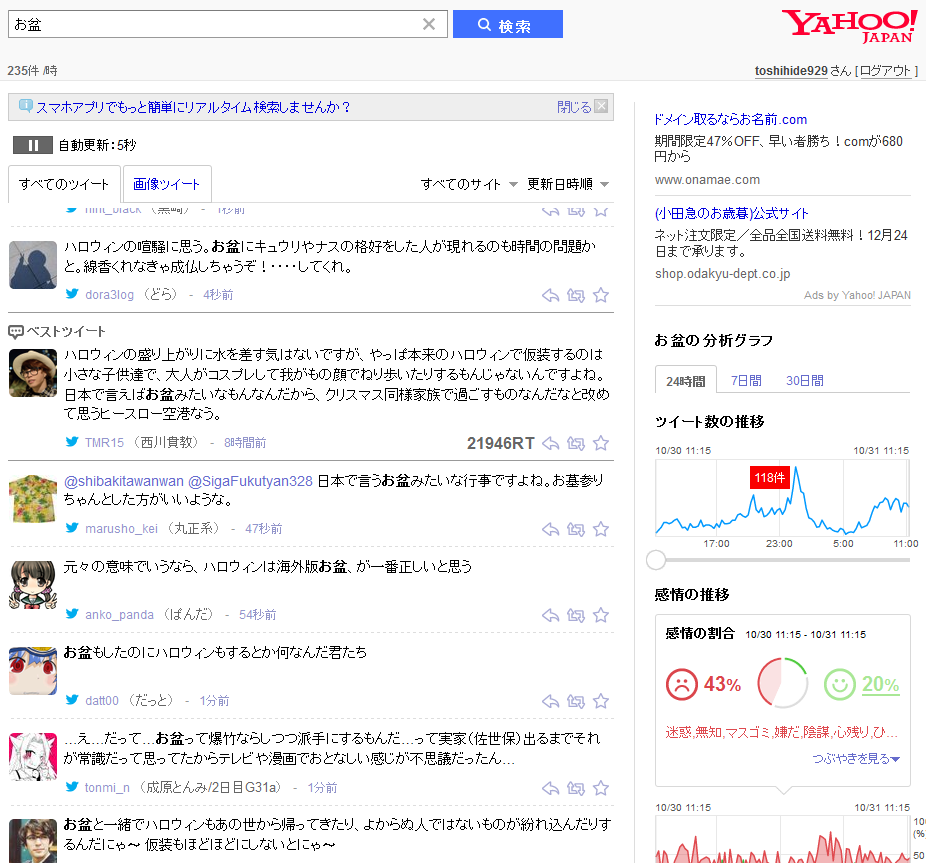Close the smartphone app banner
The image size is (926, 863).
pyautogui.click(x=601, y=107)
